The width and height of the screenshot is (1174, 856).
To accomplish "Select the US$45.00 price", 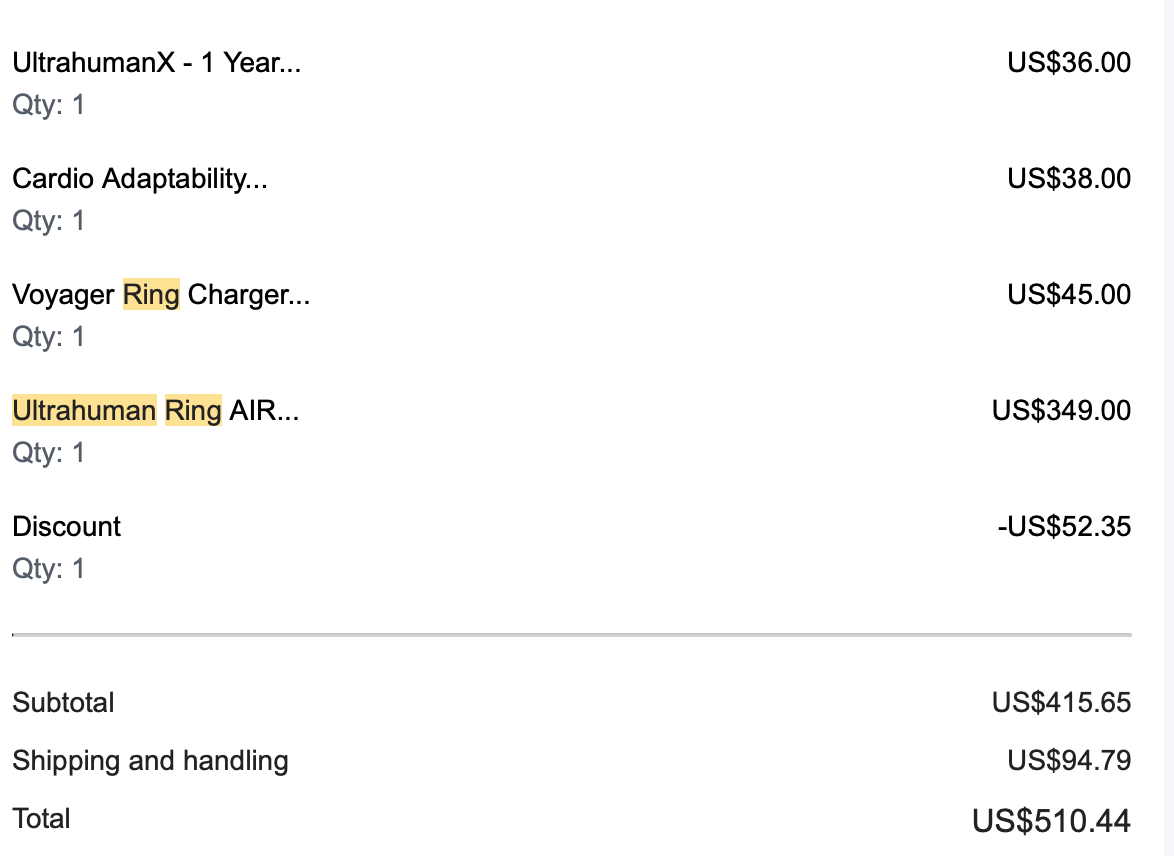I will 1069,295.
